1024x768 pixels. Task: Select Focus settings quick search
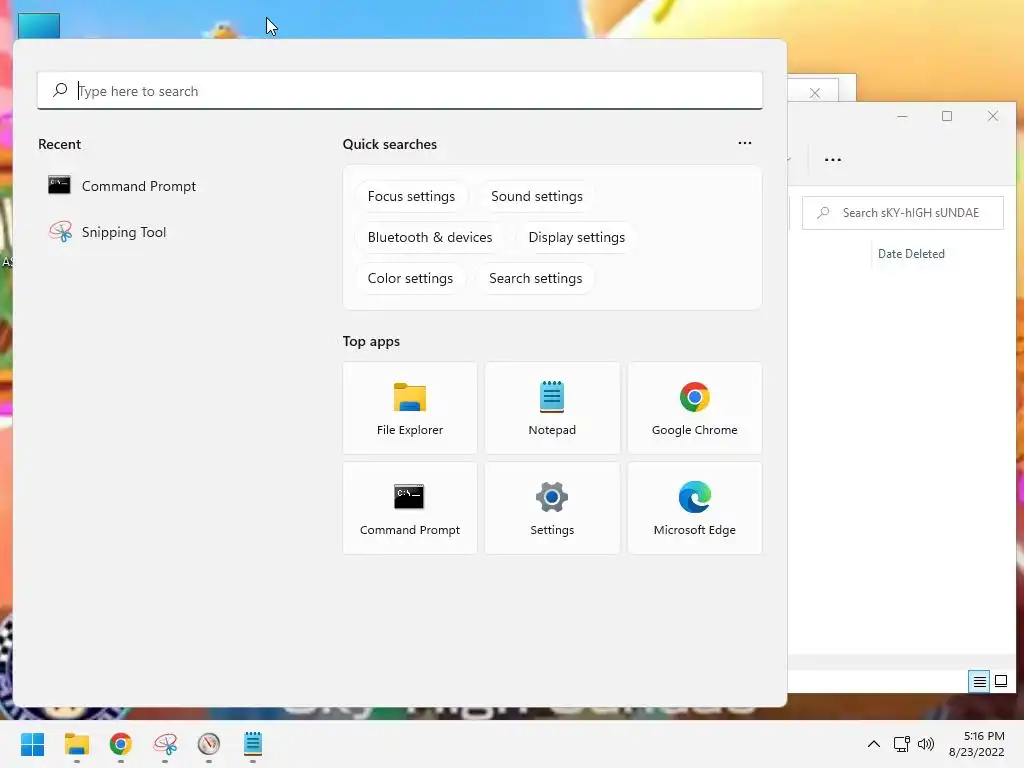pos(411,197)
